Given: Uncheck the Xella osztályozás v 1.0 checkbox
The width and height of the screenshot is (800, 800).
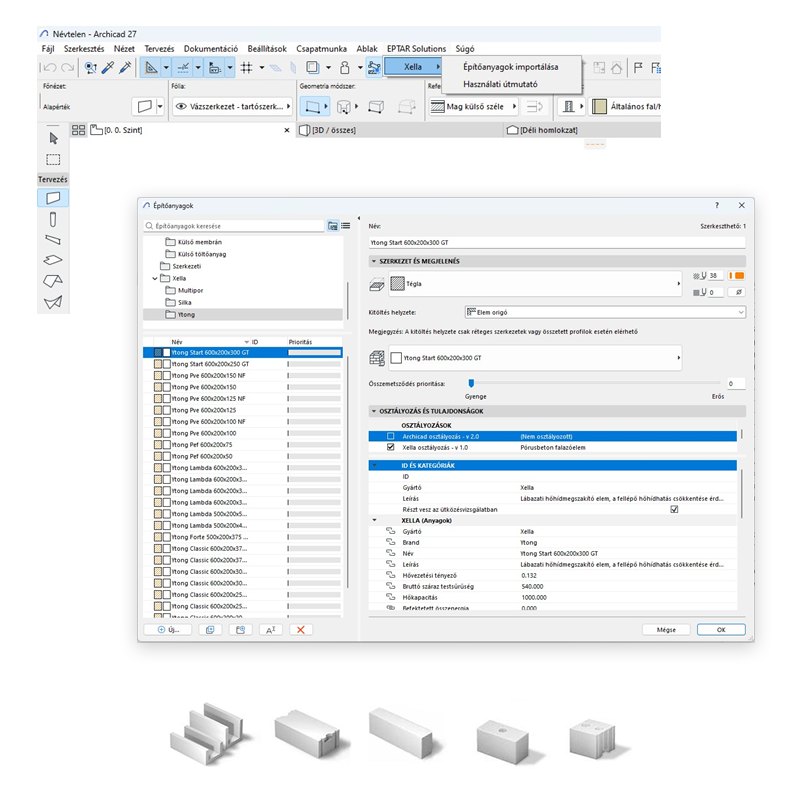Looking at the screenshot, I should coord(391,447).
